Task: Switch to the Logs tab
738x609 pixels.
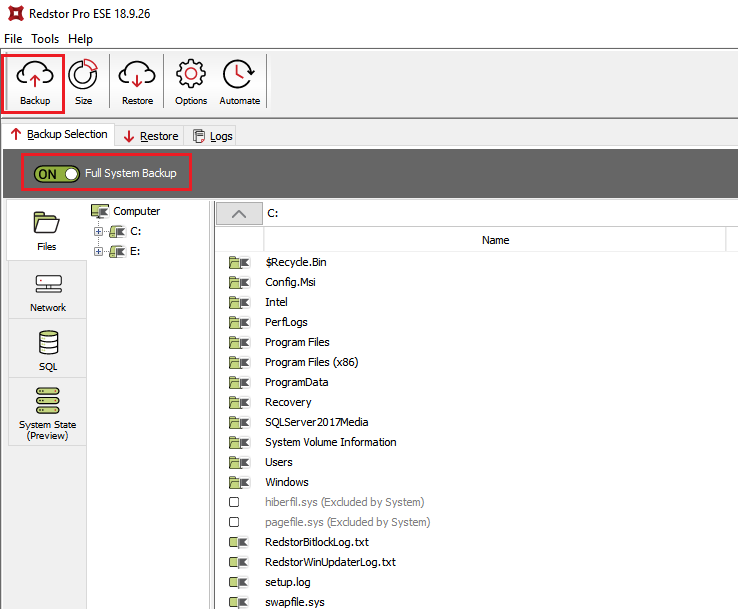Action: click(x=213, y=136)
